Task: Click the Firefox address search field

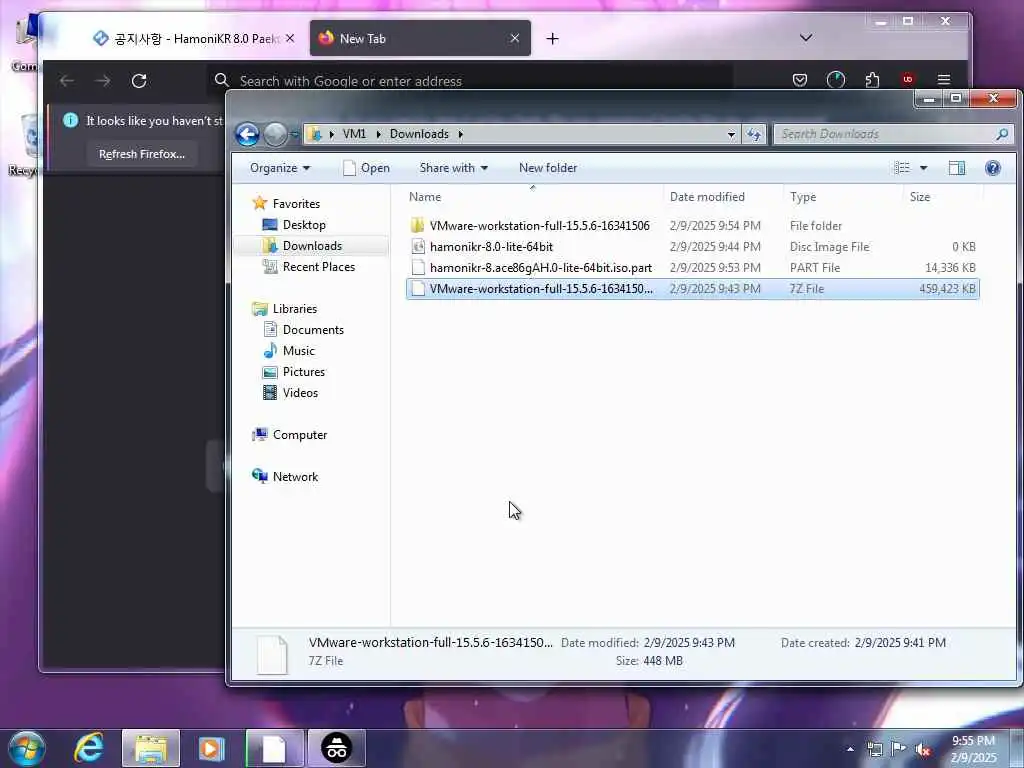Action: pyautogui.click(x=470, y=81)
